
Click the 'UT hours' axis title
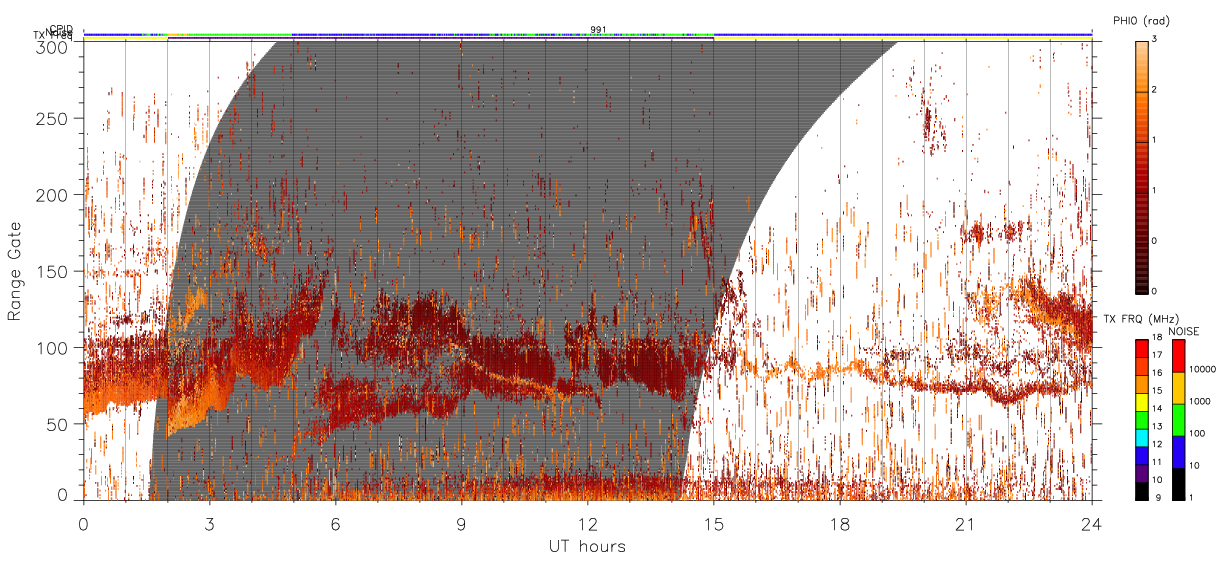pos(587,547)
